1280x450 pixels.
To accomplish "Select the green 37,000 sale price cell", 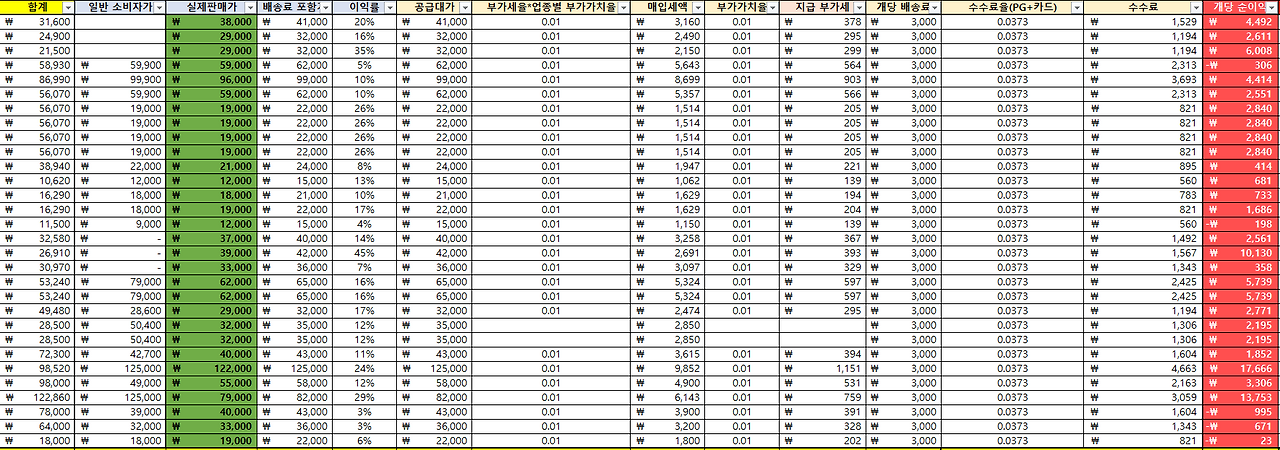I will (213, 239).
